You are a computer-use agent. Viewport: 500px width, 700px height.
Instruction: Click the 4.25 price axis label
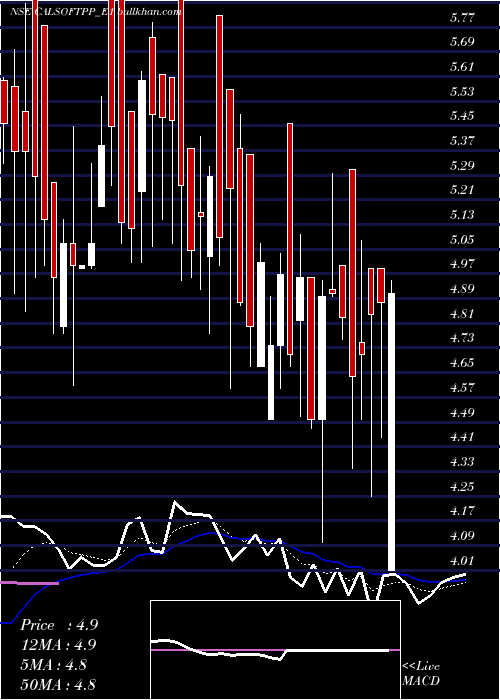[x=462, y=486]
